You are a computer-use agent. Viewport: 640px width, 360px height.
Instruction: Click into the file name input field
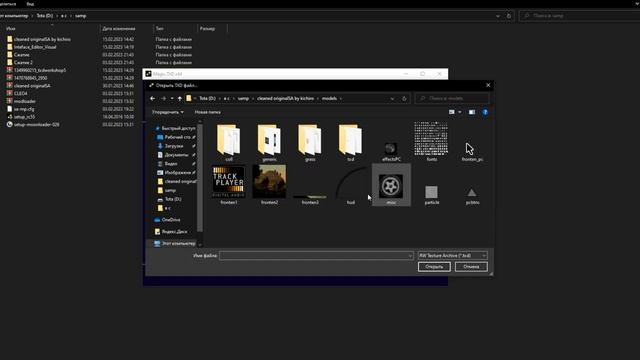[x=316, y=256]
